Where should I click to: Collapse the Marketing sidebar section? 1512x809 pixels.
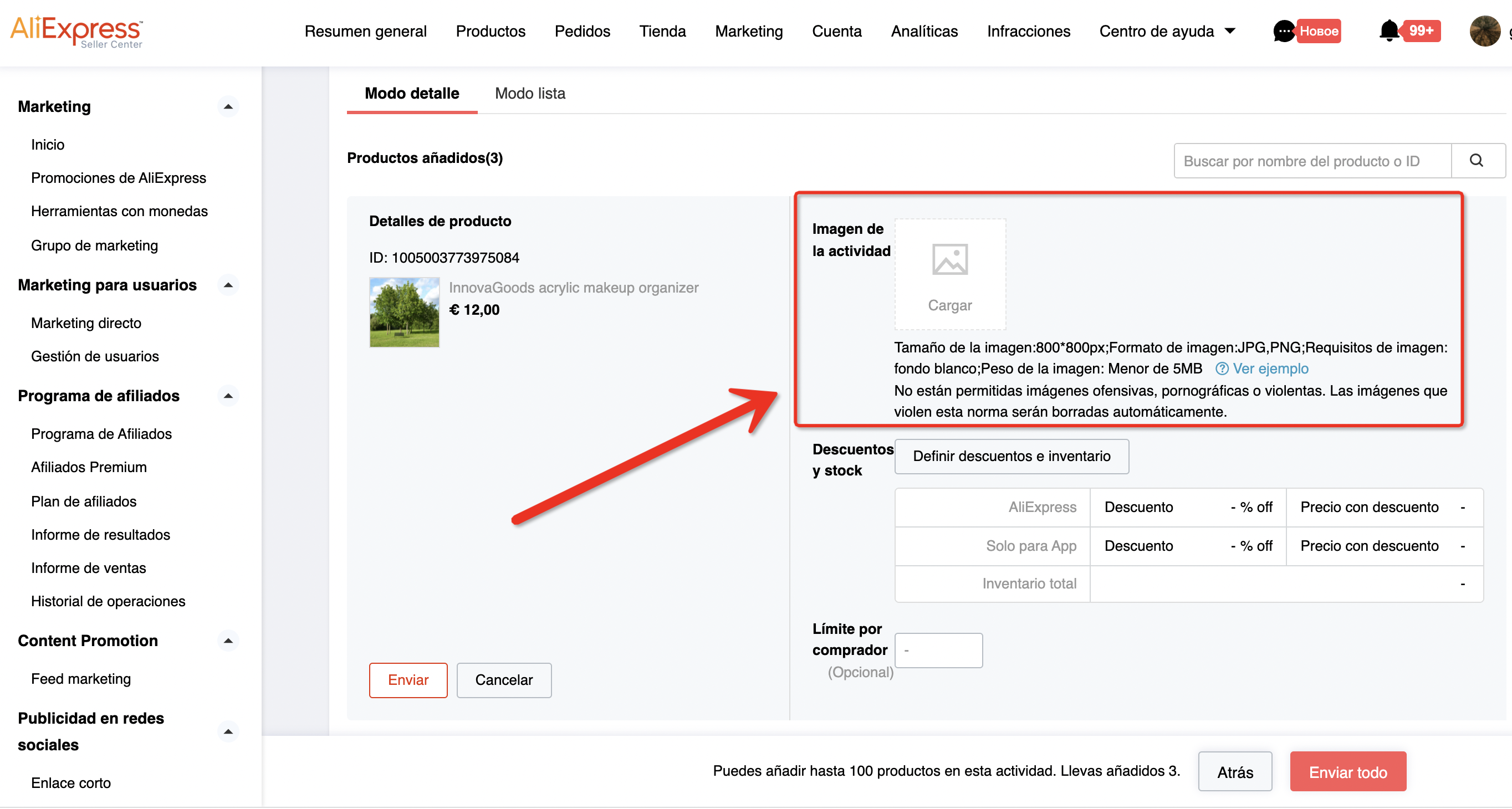228,107
